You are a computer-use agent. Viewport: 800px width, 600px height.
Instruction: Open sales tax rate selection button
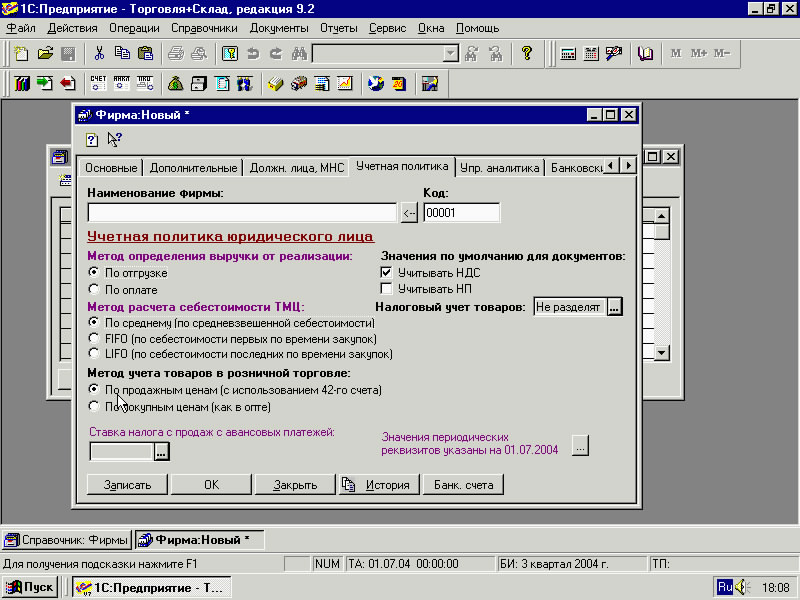coord(161,452)
